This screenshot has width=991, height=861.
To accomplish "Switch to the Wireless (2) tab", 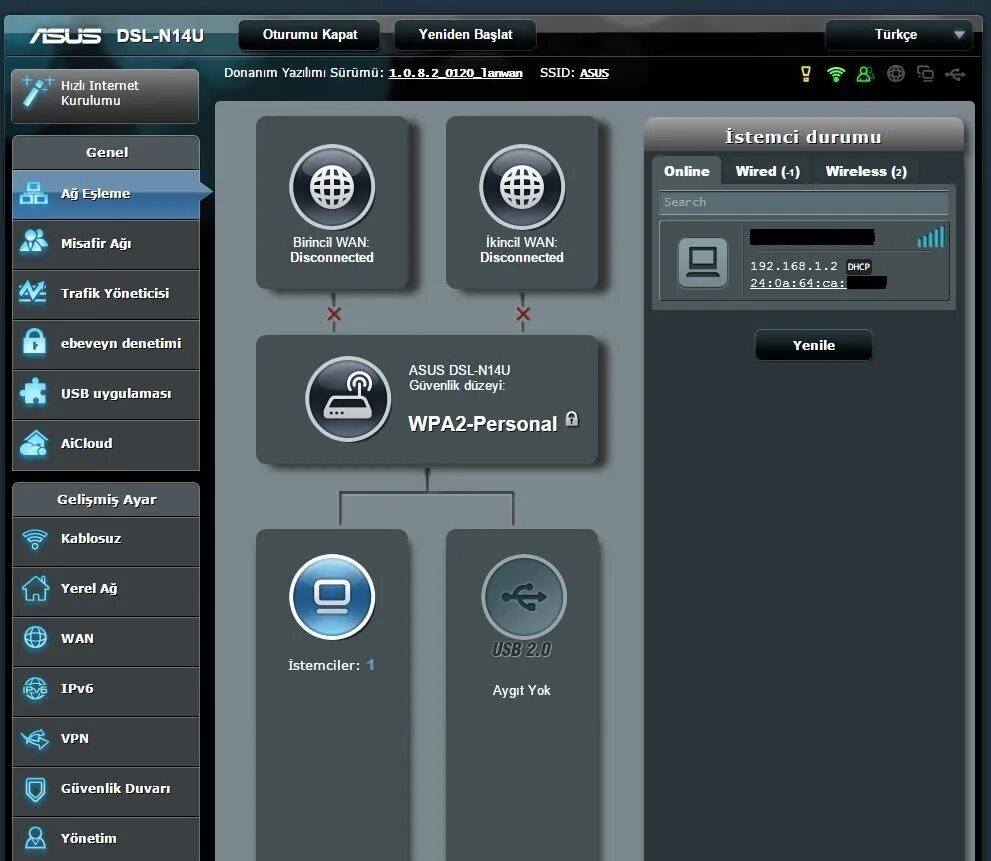I will coord(866,171).
